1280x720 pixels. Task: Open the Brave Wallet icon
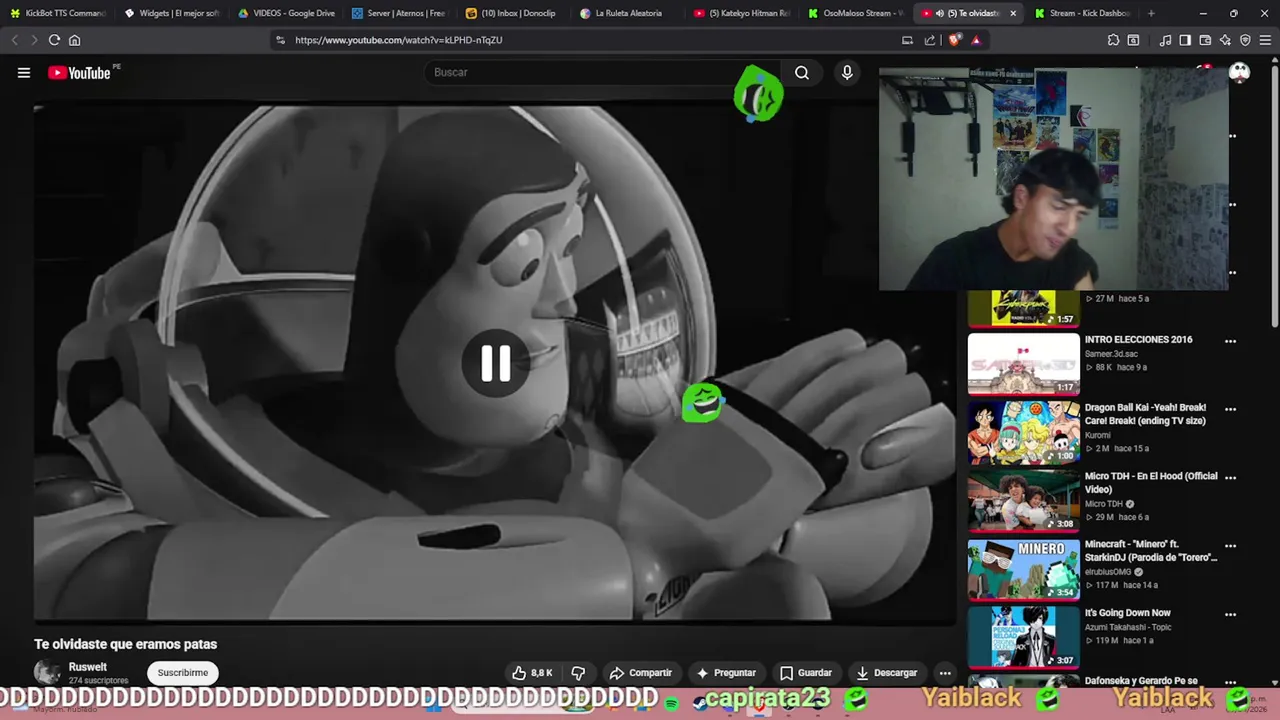click(1205, 40)
